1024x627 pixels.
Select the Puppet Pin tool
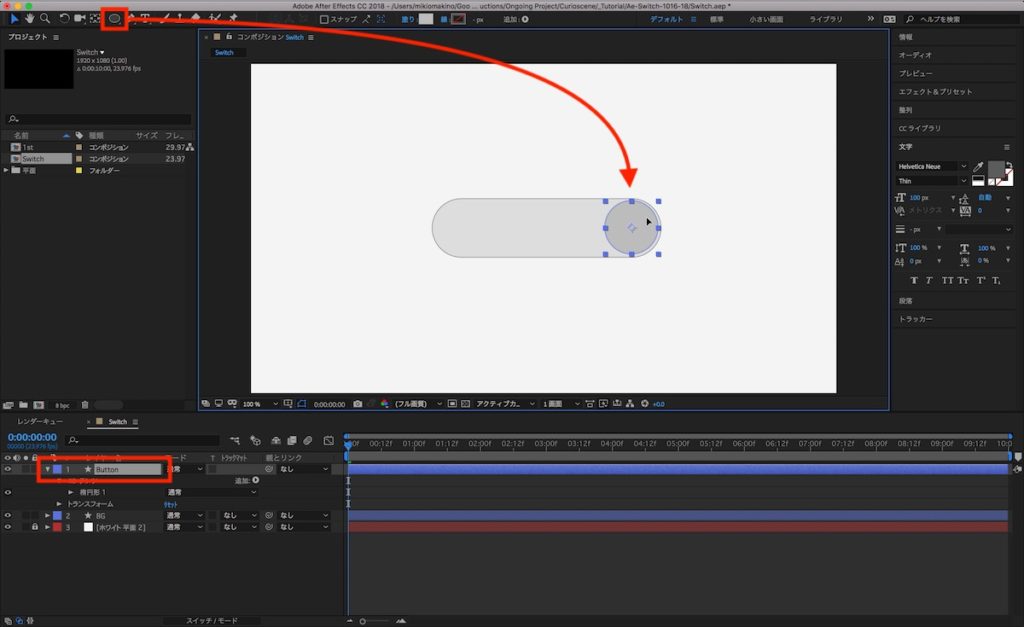[x=233, y=18]
